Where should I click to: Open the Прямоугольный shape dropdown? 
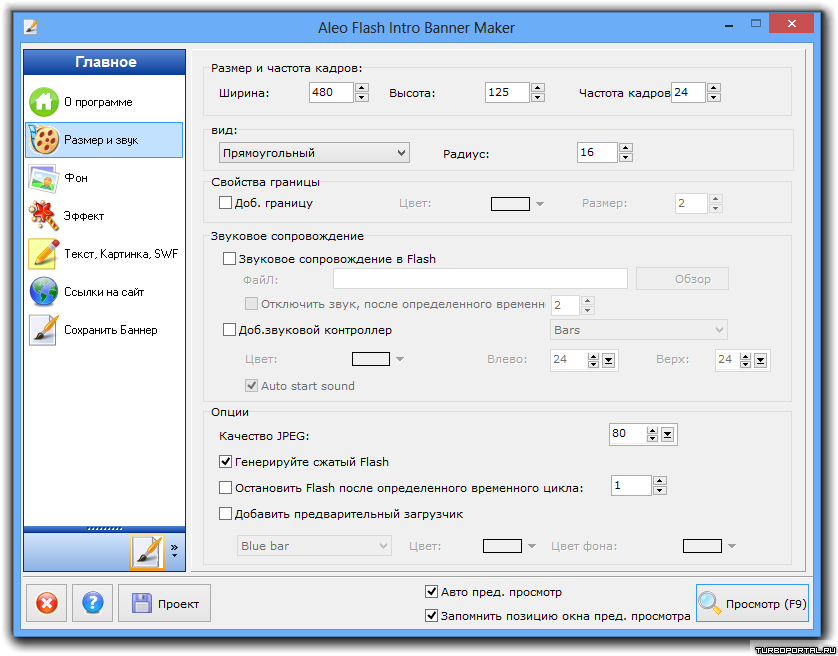[314, 153]
